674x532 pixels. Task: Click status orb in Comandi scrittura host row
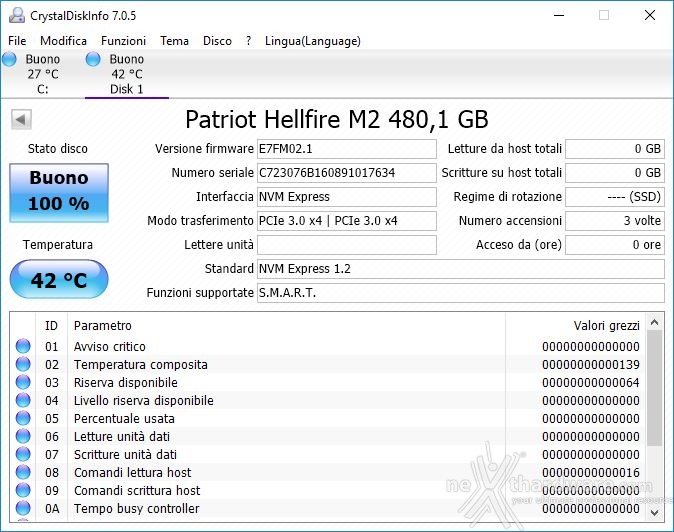click(x=23, y=490)
